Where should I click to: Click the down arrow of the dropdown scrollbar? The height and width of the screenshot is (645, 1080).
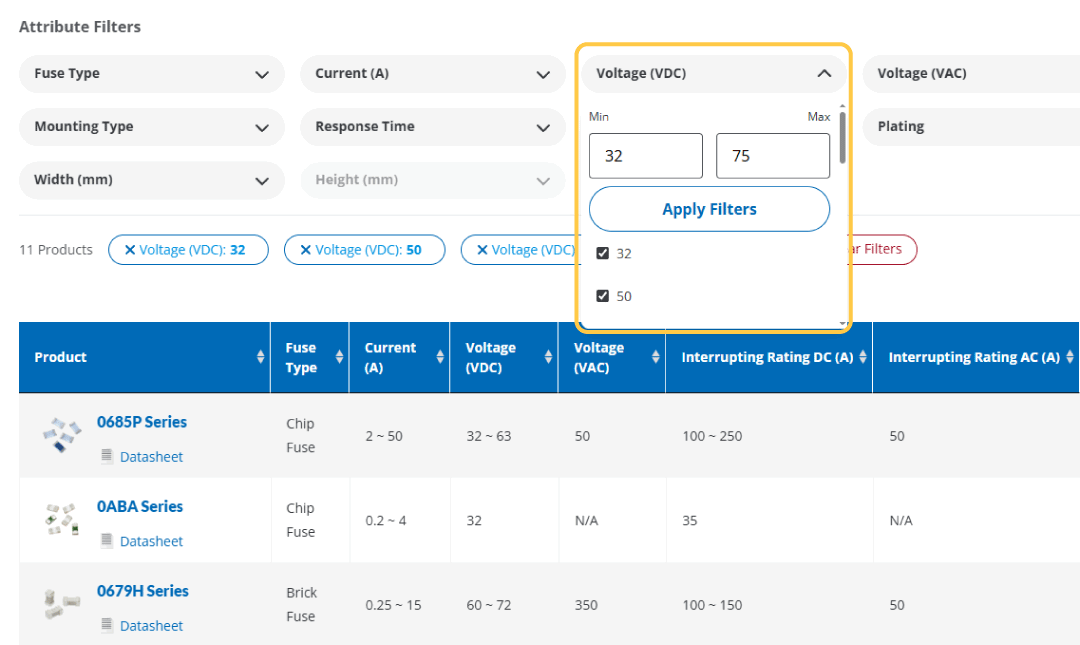point(842,322)
